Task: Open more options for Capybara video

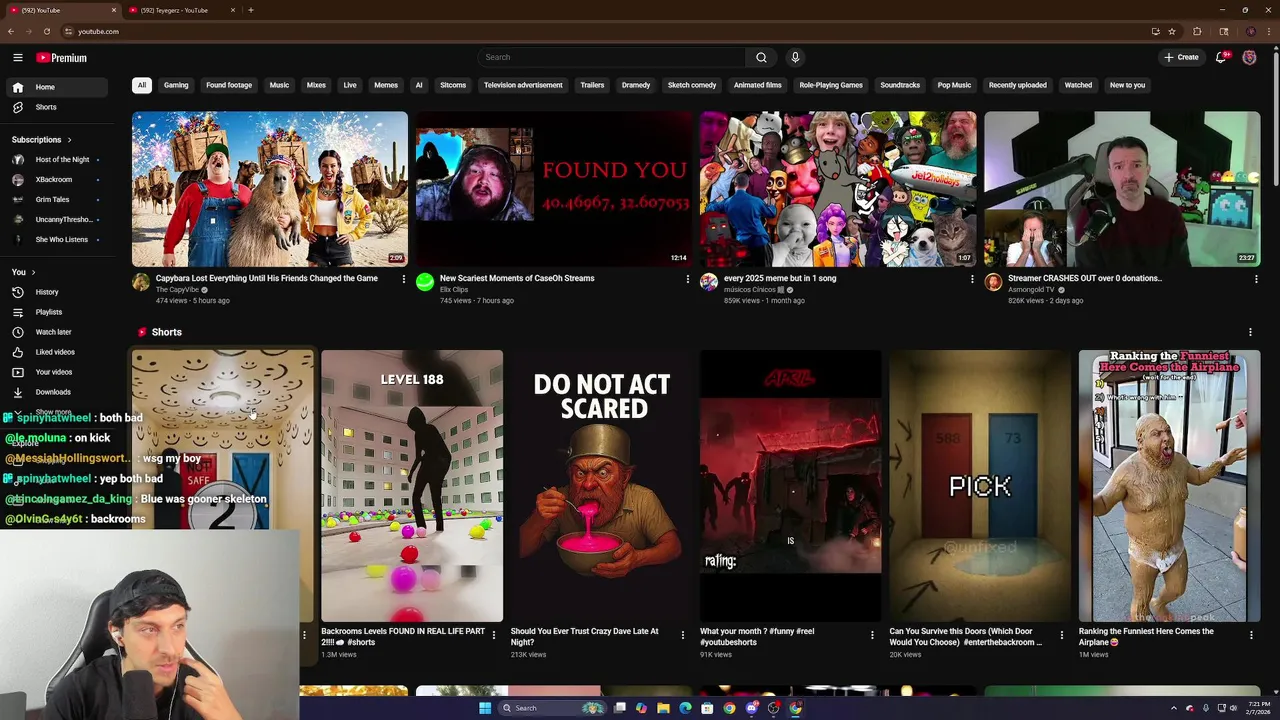Action: (403, 279)
